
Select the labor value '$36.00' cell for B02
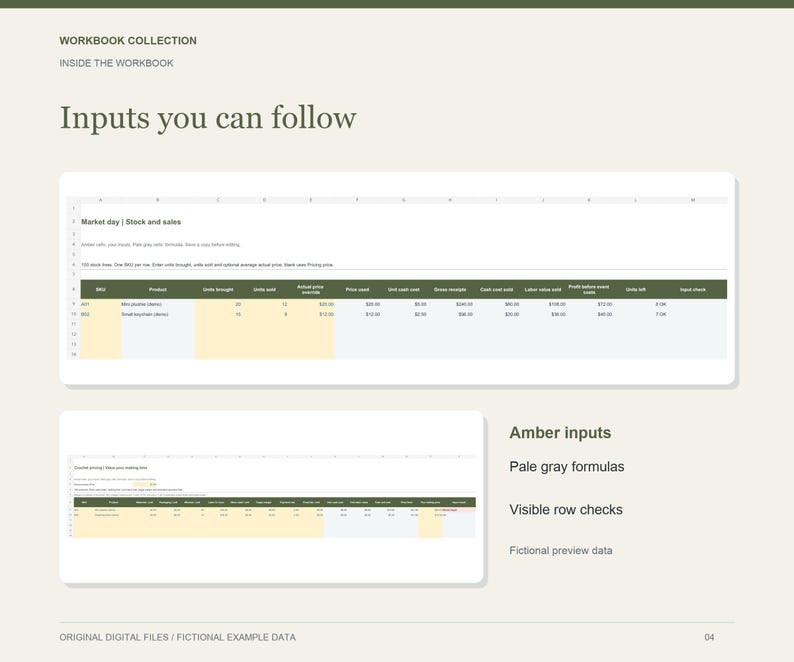tap(543, 315)
